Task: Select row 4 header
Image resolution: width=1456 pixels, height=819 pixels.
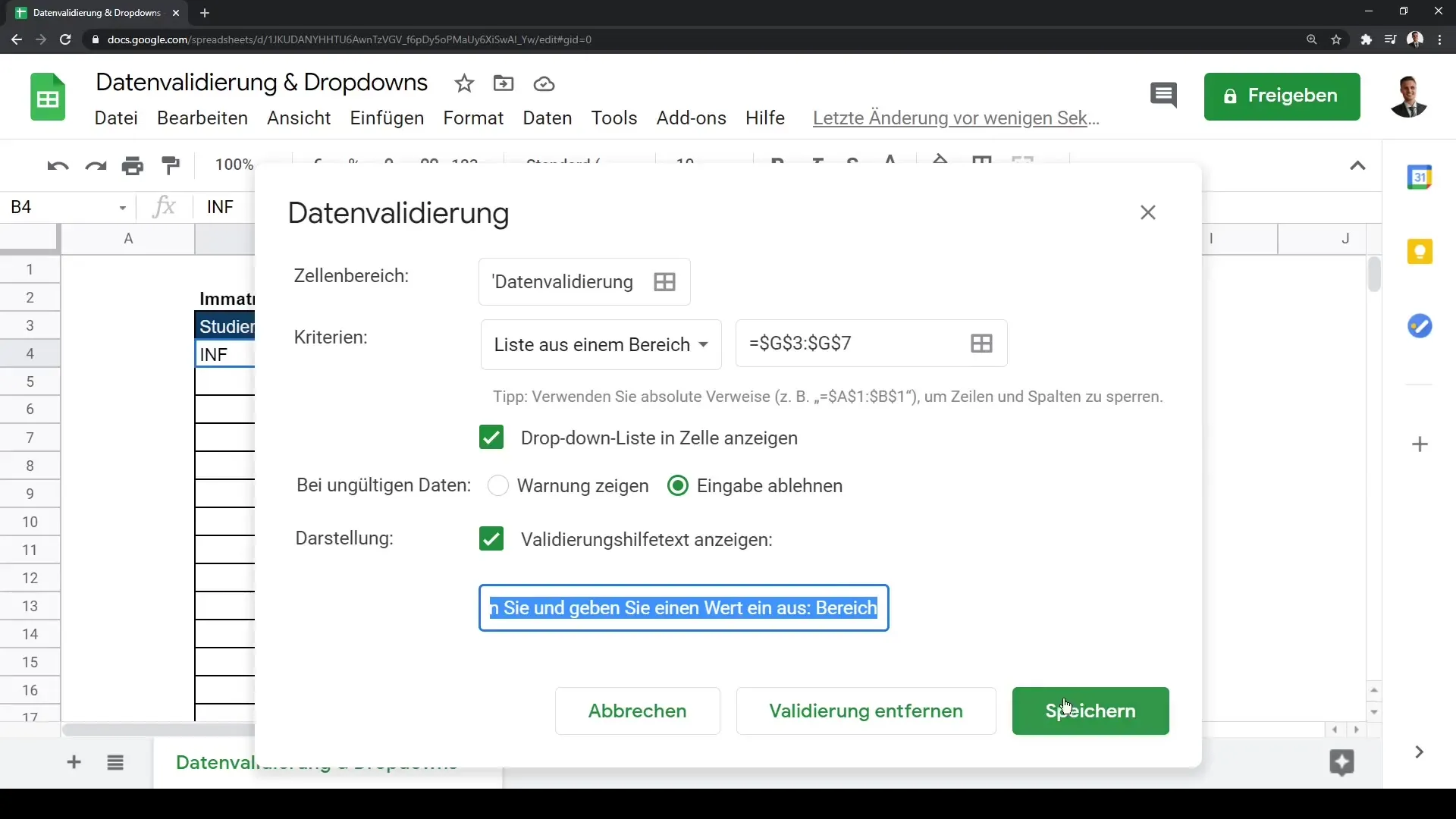Action: click(30, 353)
